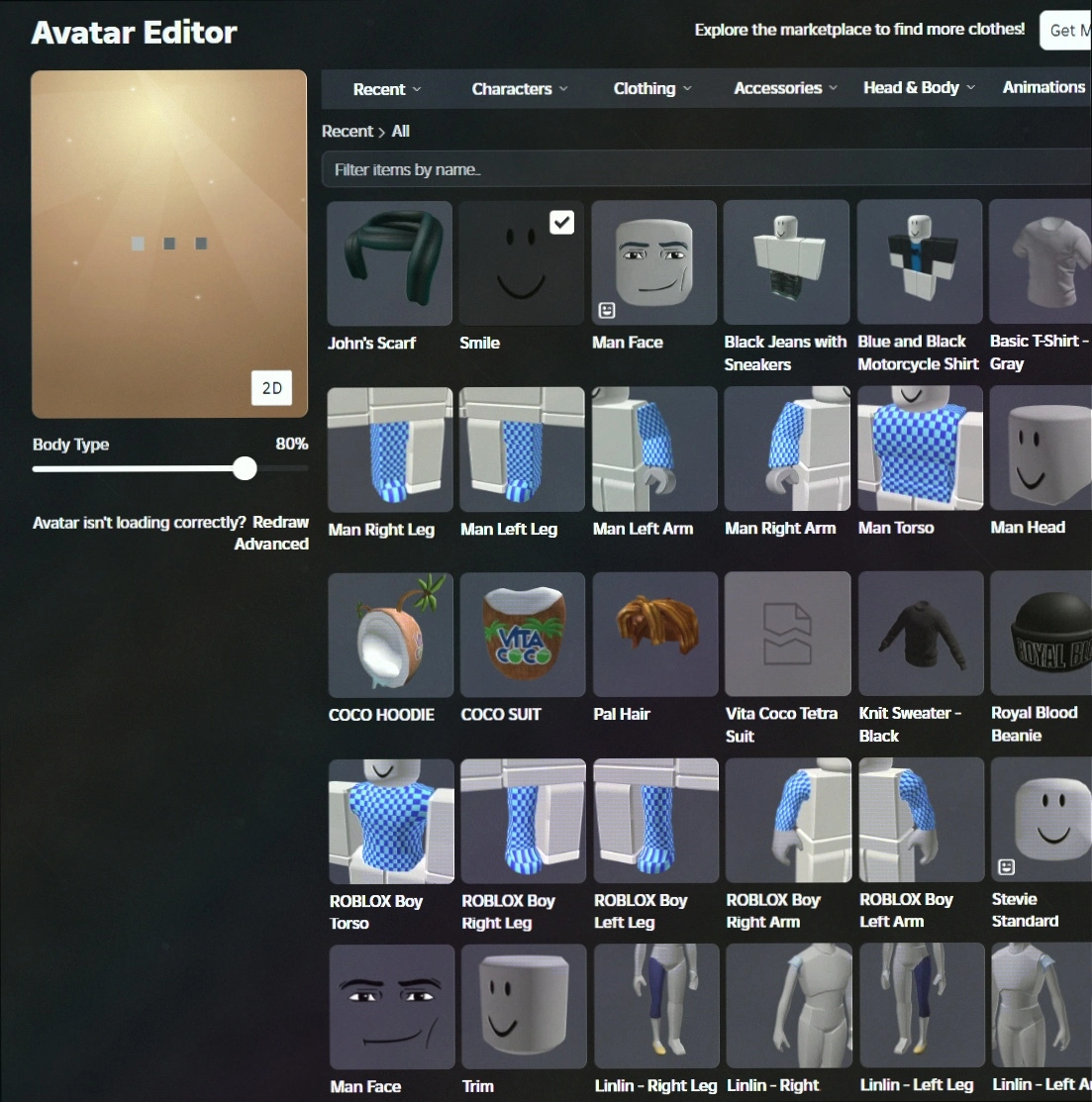Click the Avatar Editor heading
This screenshot has height=1102, width=1092.
(135, 33)
